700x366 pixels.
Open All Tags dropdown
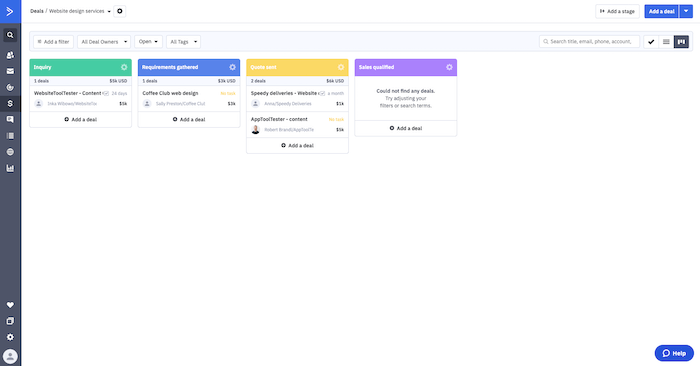(x=183, y=42)
